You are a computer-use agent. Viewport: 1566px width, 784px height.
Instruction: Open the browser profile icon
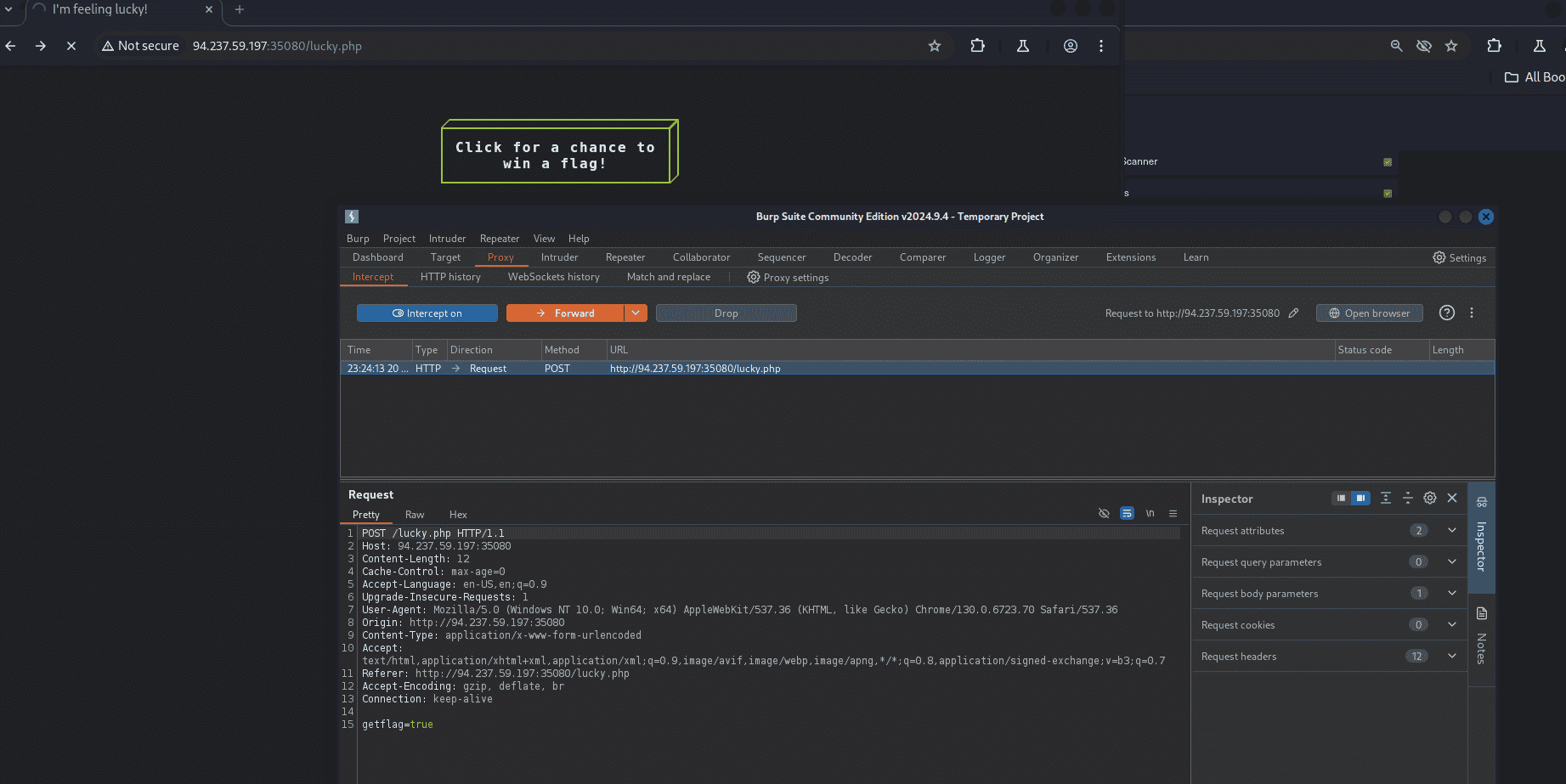tap(1071, 46)
